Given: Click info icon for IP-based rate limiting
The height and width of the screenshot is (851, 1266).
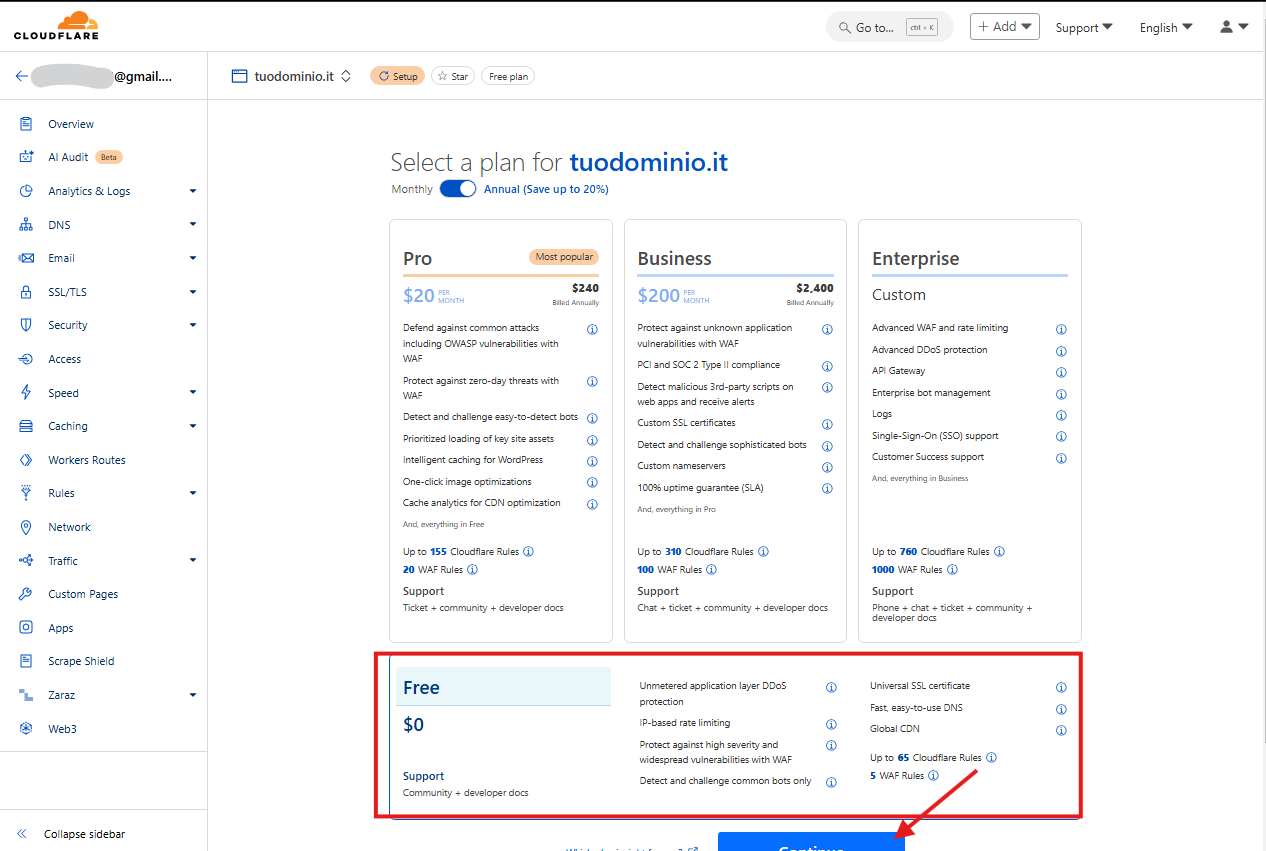Looking at the screenshot, I should (831, 724).
